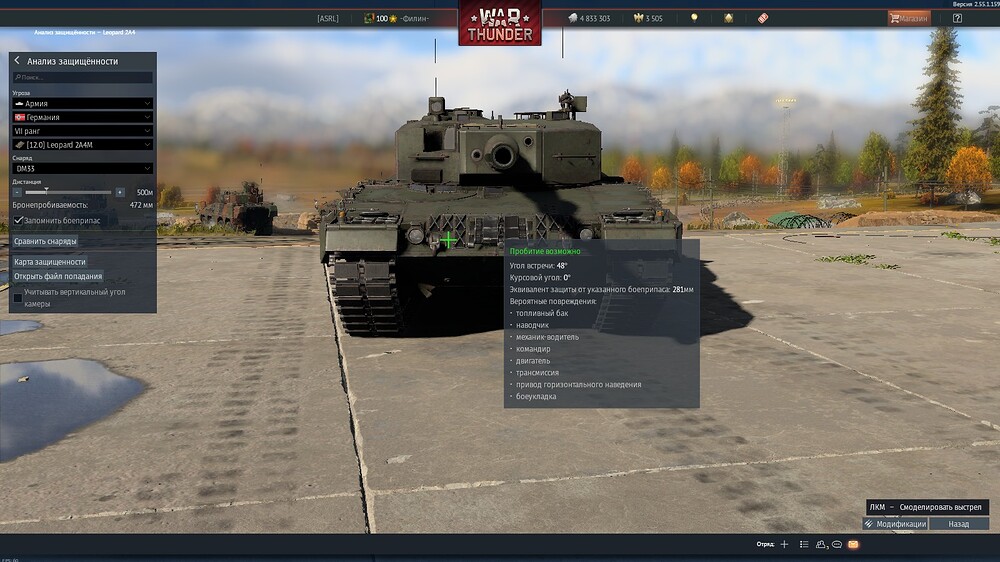
Task: Click the red ticket icon in top bar
Action: coord(763,18)
